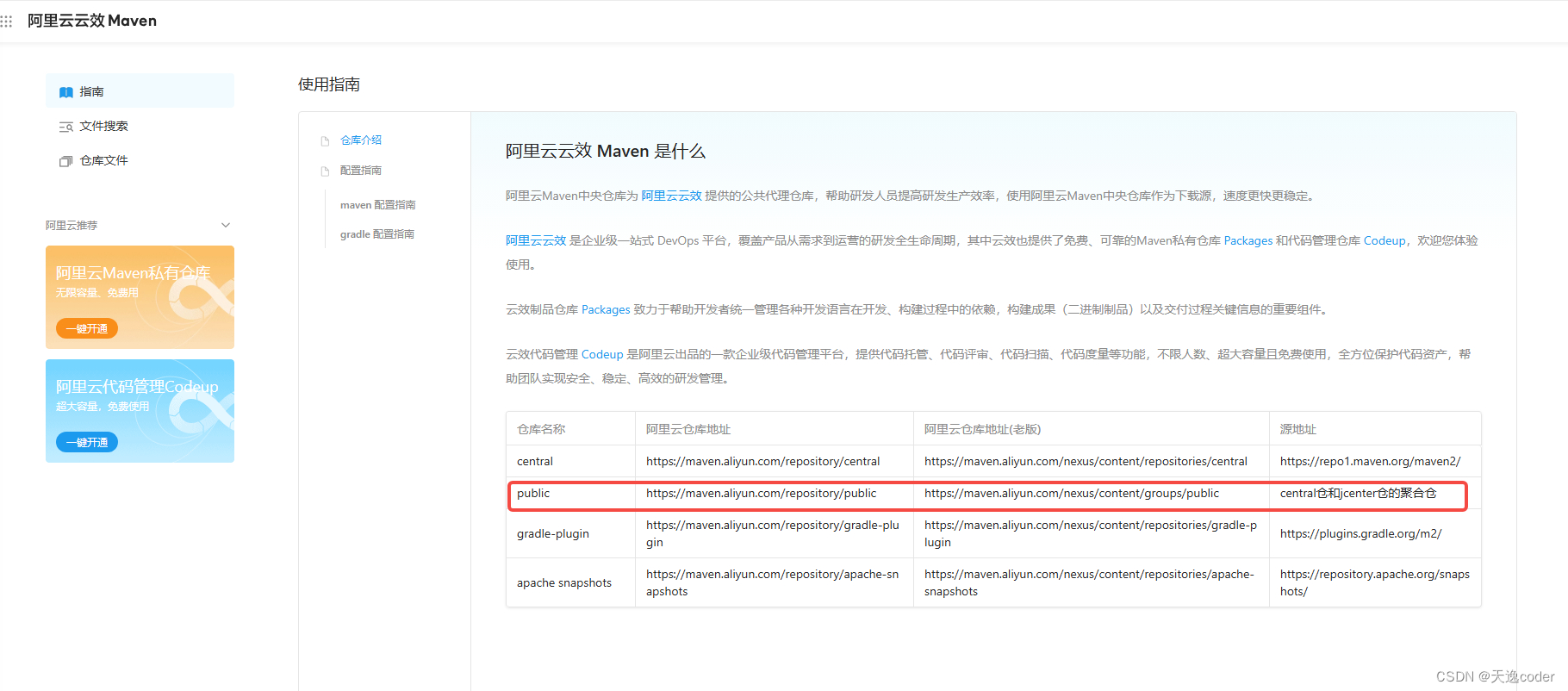Open the 阿里云Maven私有仓库 promo card
Image resolution: width=1568 pixels, height=691 pixels.
coord(140,297)
